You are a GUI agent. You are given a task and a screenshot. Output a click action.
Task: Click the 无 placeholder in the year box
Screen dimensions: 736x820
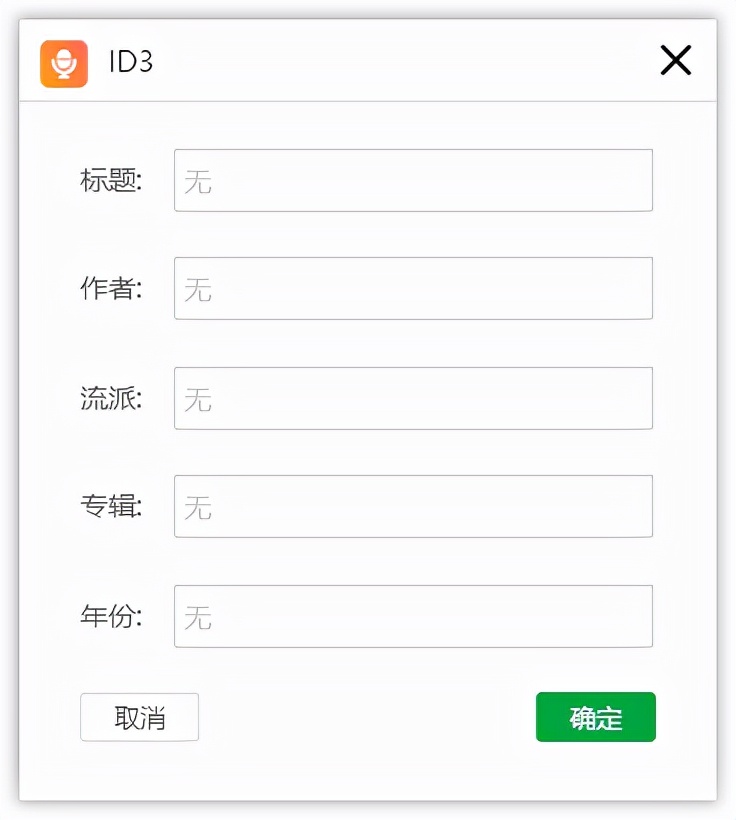[197, 616]
